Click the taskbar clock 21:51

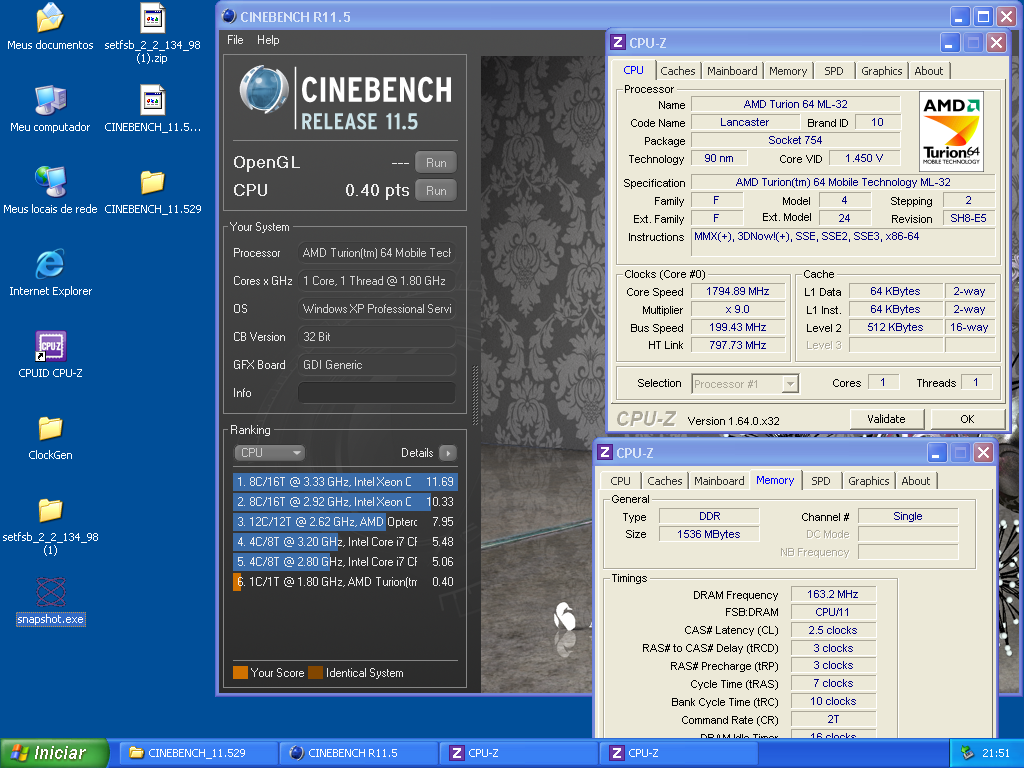click(x=996, y=753)
